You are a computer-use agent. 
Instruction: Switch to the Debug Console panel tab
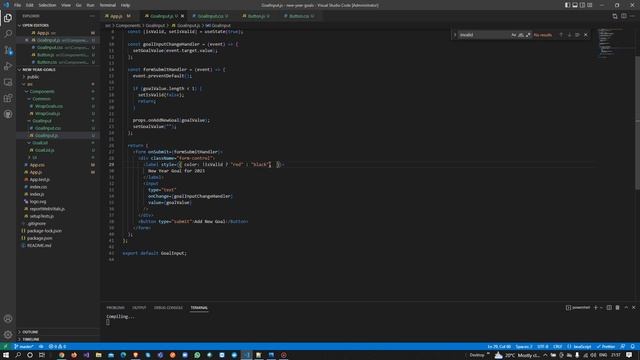[x=168, y=308]
